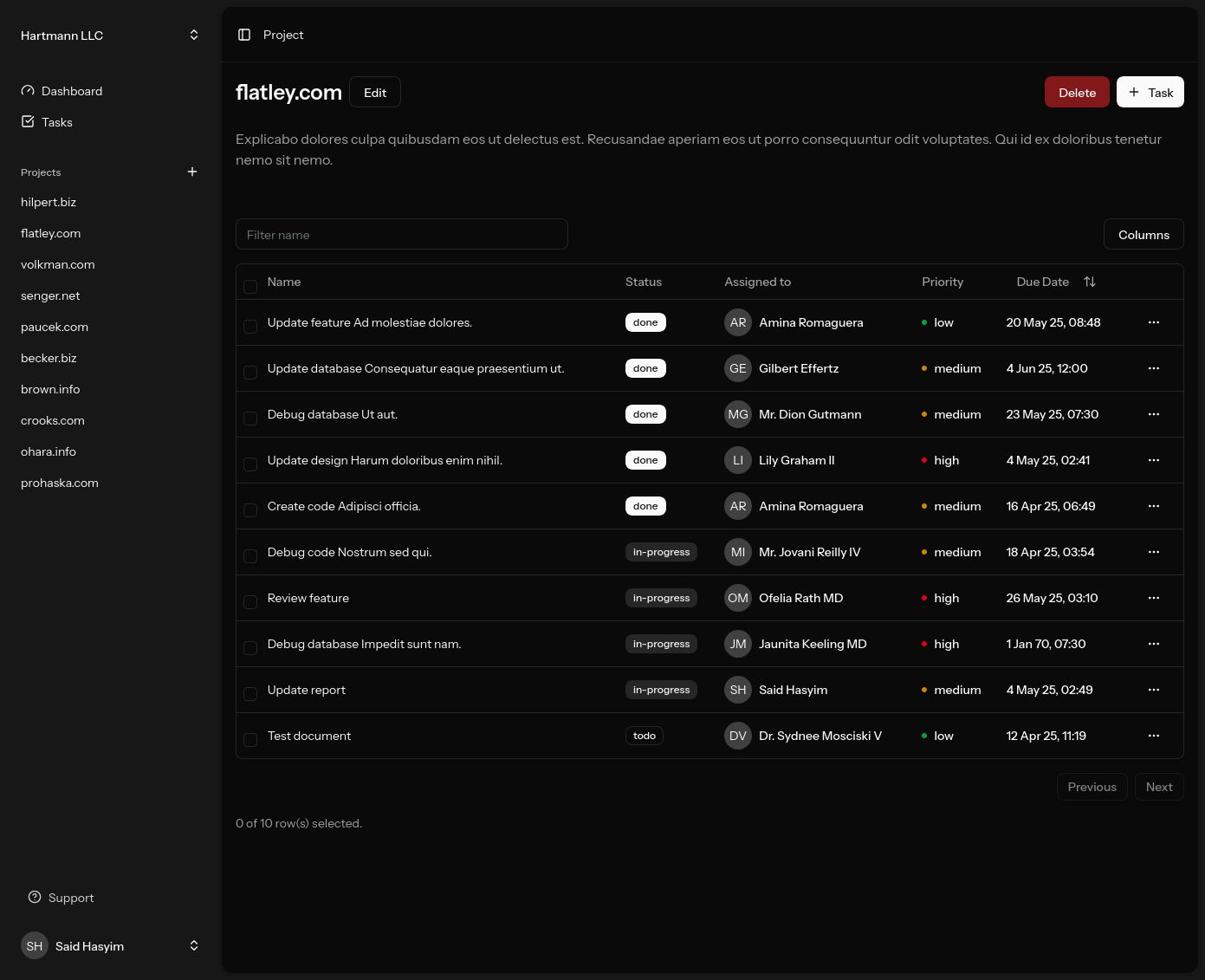1205x980 pixels.
Task: Click the plus icon beside Projects
Action: (x=192, y=172)
